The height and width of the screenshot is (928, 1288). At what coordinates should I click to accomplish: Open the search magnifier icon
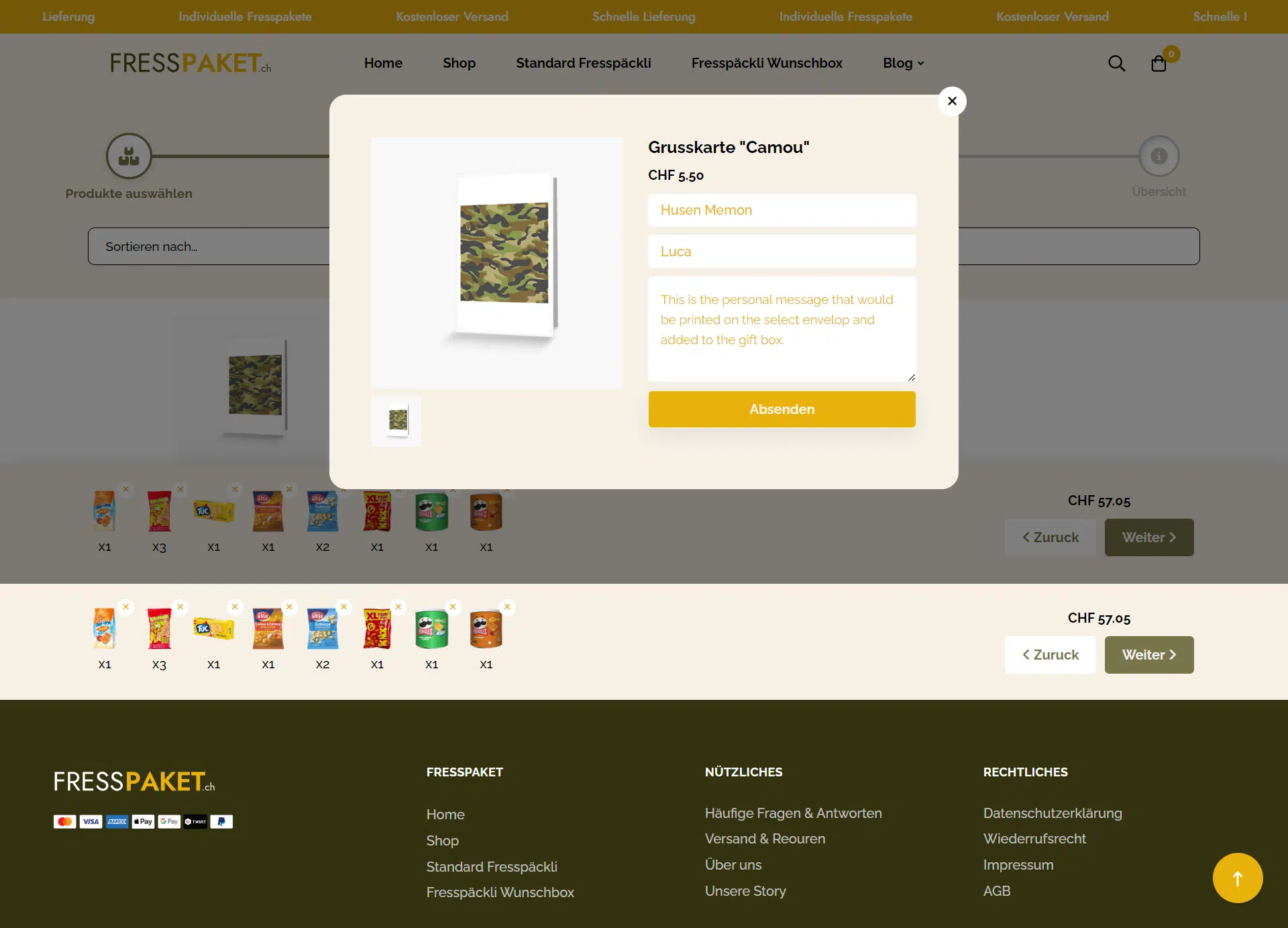click(x=1116, y=63)
